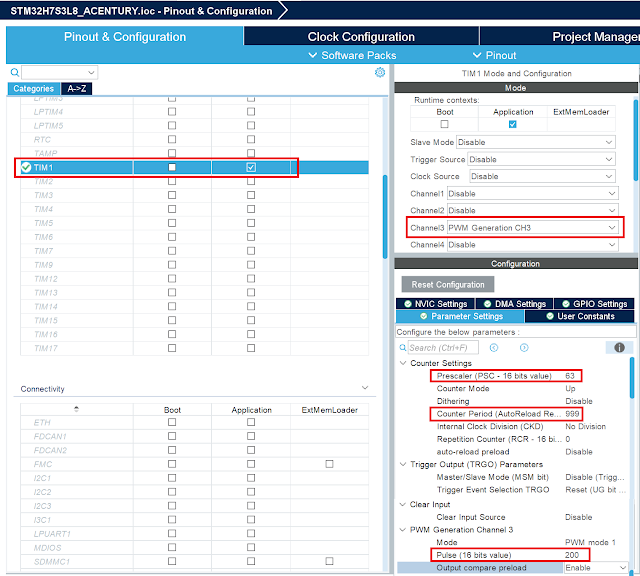
Task: Switch to the Clock Configuration tab
Action: [361, 37]
